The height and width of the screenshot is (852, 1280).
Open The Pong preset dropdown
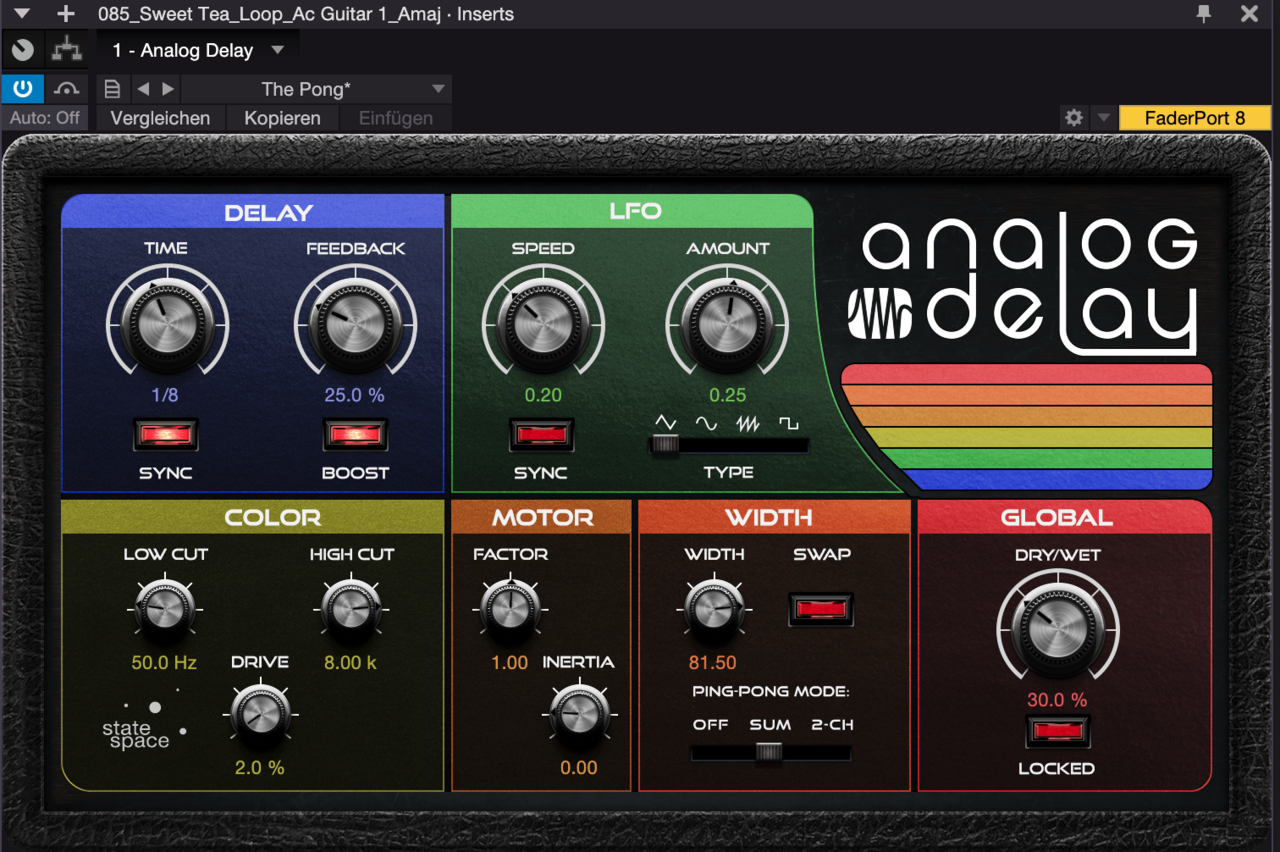[318, 89]
